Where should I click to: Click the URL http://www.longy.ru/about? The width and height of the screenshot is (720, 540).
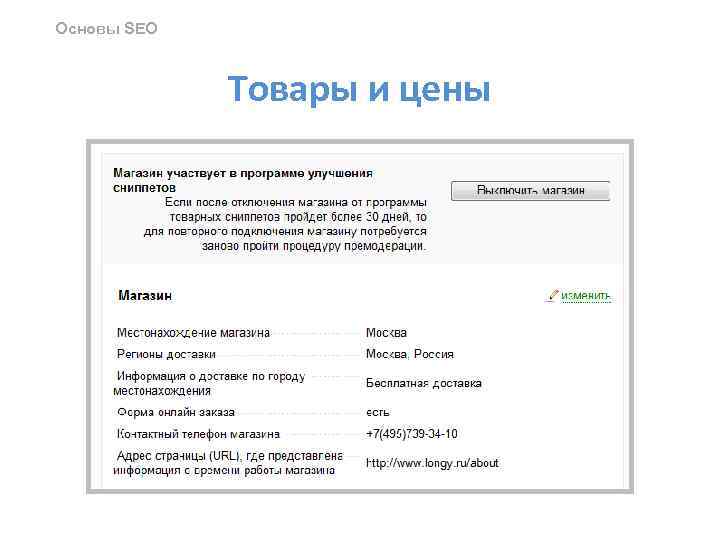click(432, 463)
